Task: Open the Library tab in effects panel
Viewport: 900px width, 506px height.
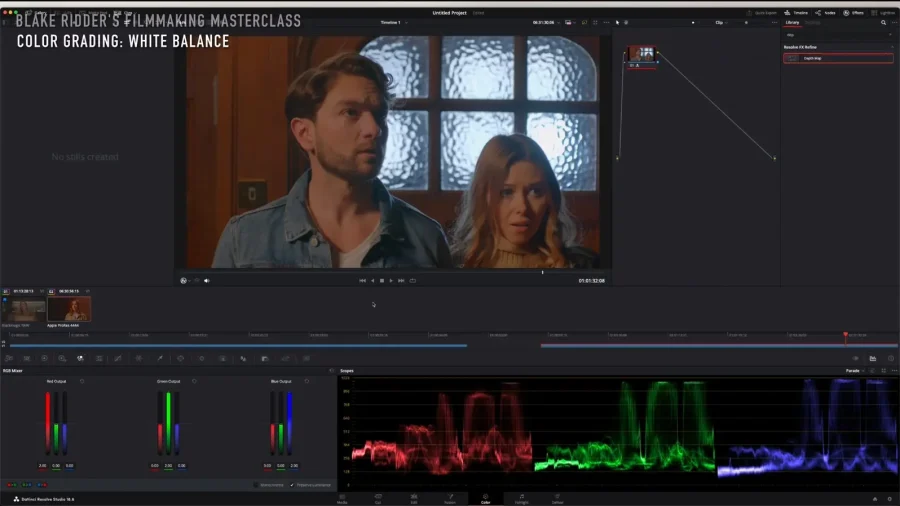Action: click(x=792, y=22)
